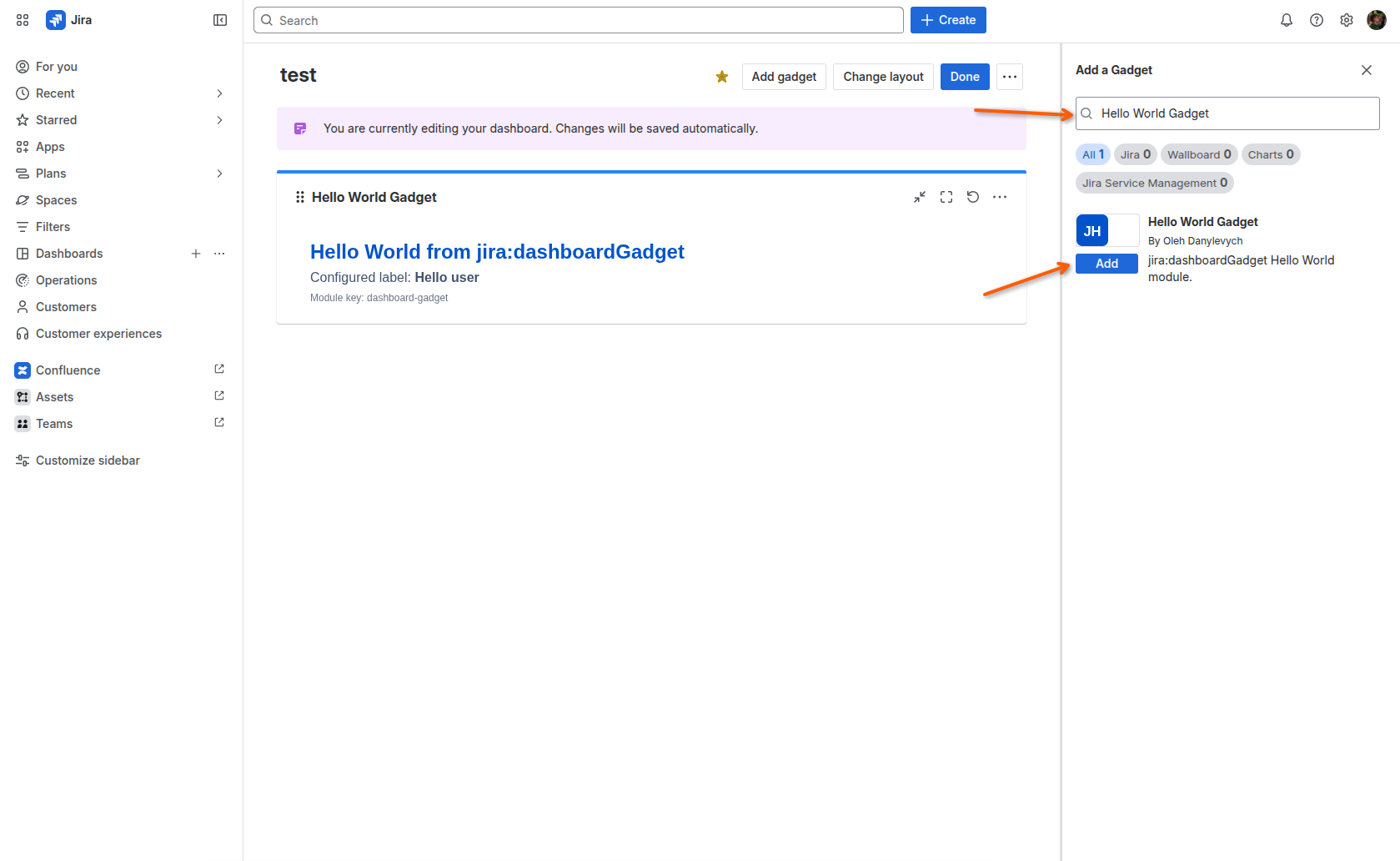Maximize the Hello World Gadget to fullscreen
The width and height of the screenshot is (1400, 861).
[x=946, y=197]
